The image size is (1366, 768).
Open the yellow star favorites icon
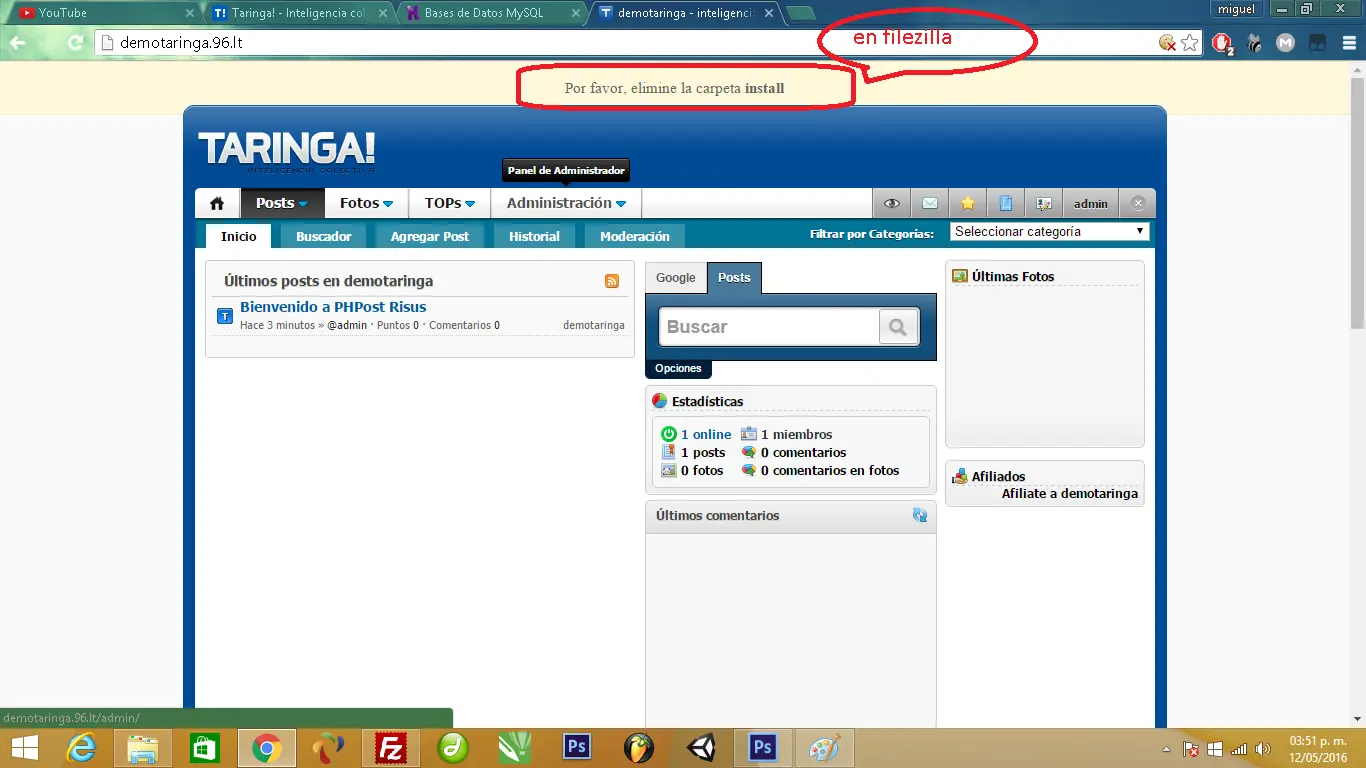click(967, 203)
